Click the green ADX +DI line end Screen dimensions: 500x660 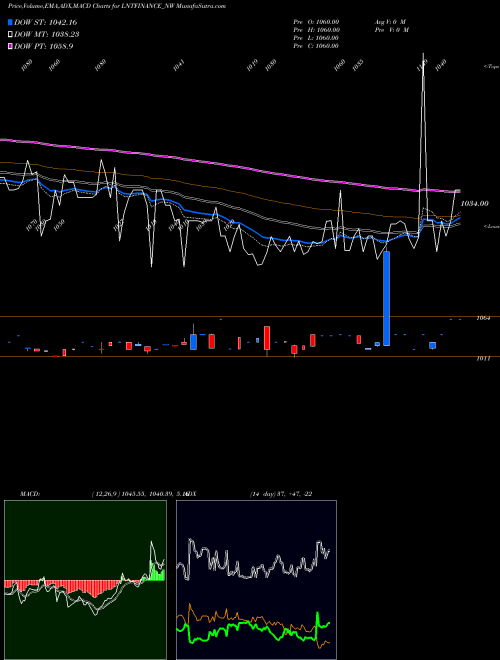pos(328,623)
